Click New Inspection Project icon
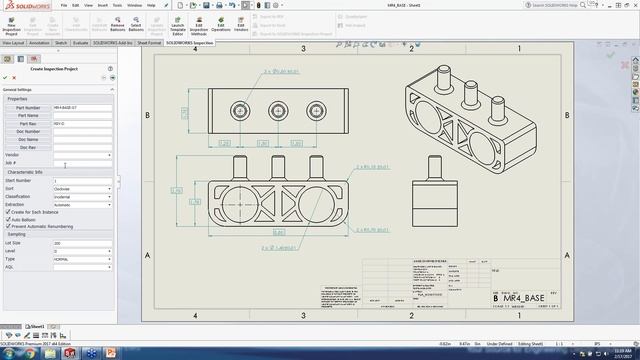640x360 pixels. (11, 26)
